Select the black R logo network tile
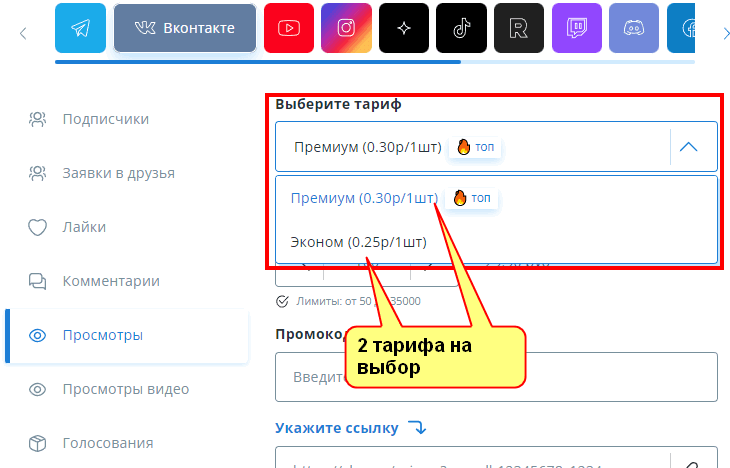The height and width of the screenshot is (468, 730). (519, 28)
